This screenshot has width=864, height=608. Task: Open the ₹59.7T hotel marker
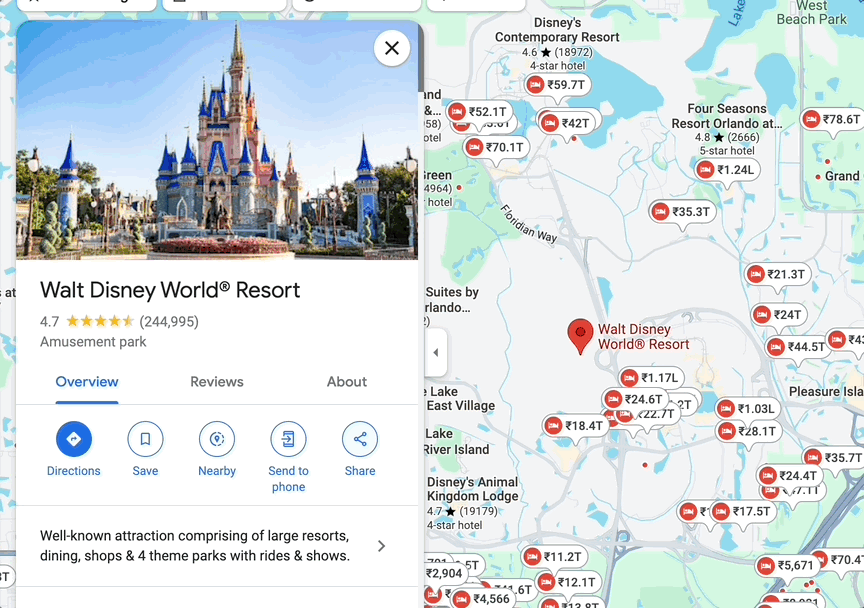coord(558,85)
